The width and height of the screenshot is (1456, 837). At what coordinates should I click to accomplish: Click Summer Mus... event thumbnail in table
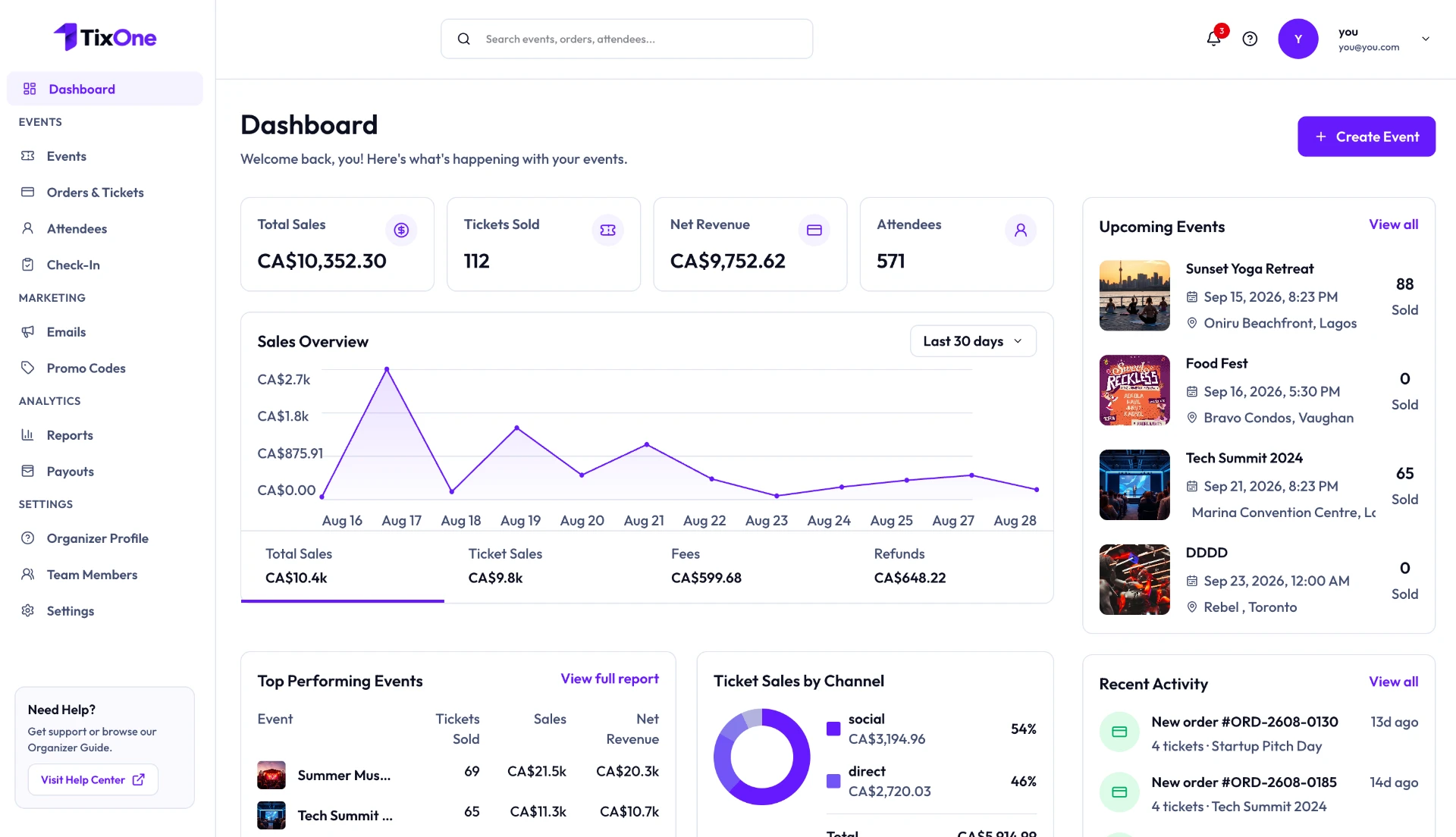271,775
